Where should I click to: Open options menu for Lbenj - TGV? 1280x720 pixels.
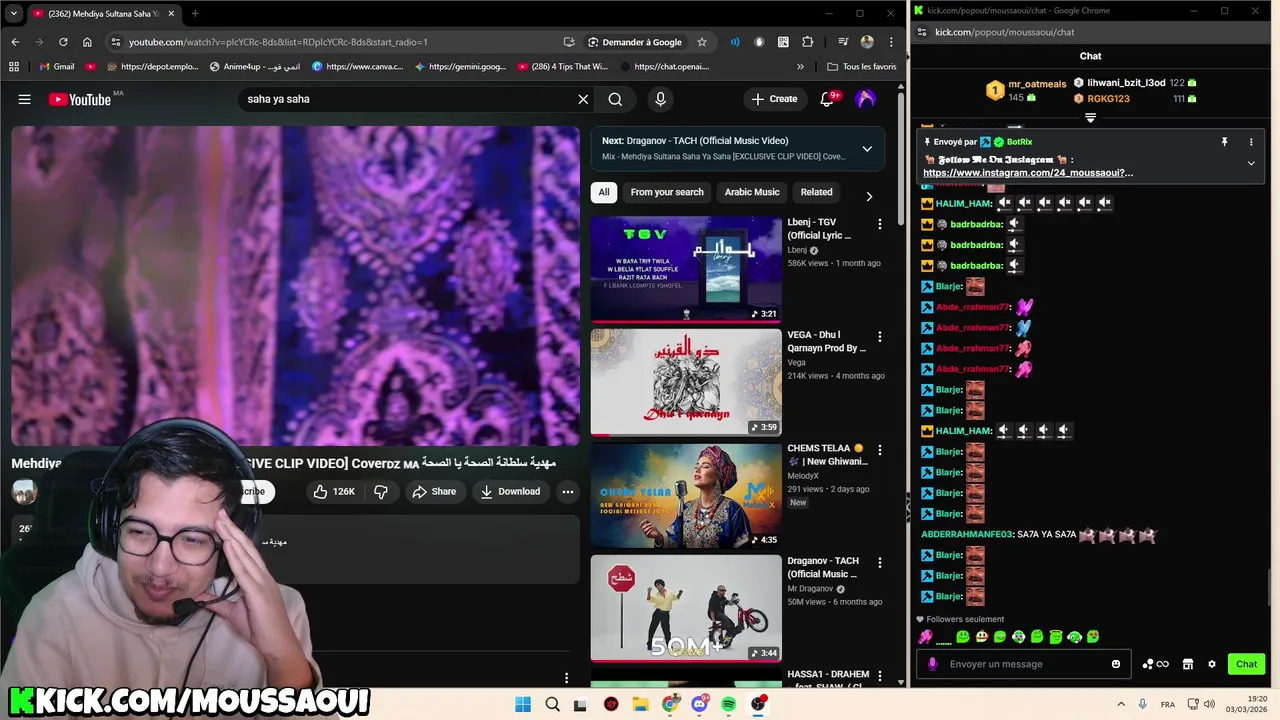[880, 224]
